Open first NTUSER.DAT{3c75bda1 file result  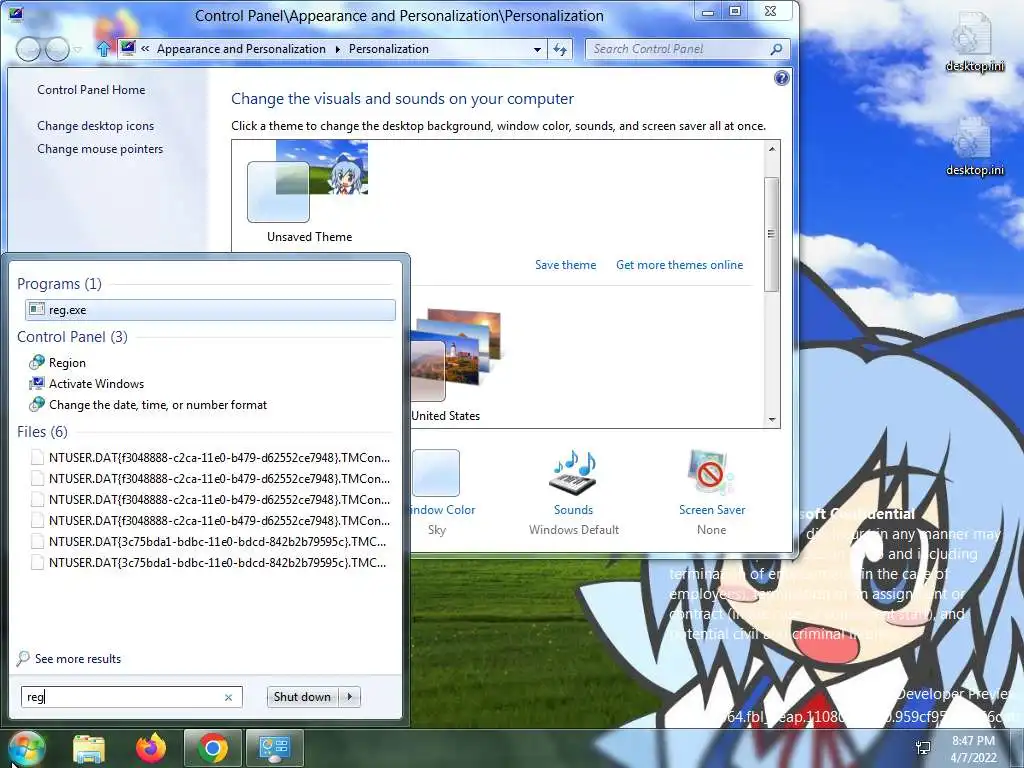click(210, 541)
